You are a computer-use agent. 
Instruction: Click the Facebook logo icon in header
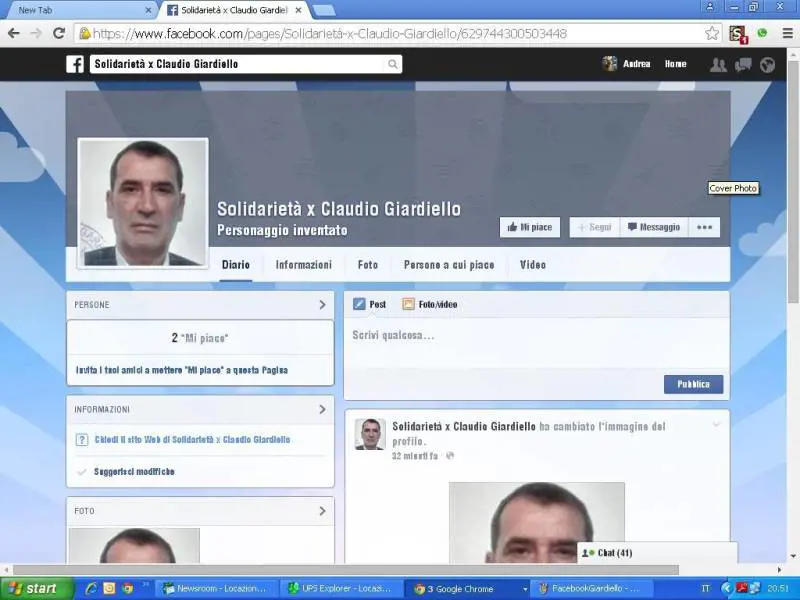click(x=75, y=64)
